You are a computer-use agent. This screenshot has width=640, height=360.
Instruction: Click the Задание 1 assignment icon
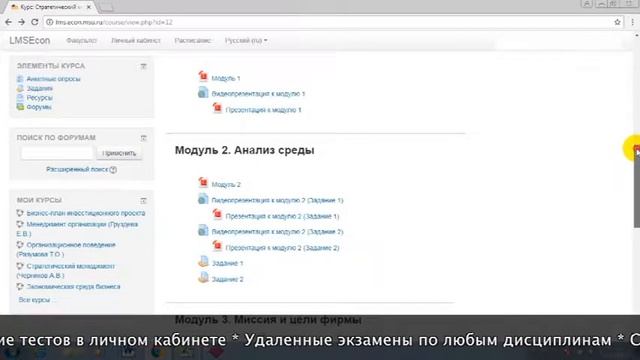click(x=203, y=262)
